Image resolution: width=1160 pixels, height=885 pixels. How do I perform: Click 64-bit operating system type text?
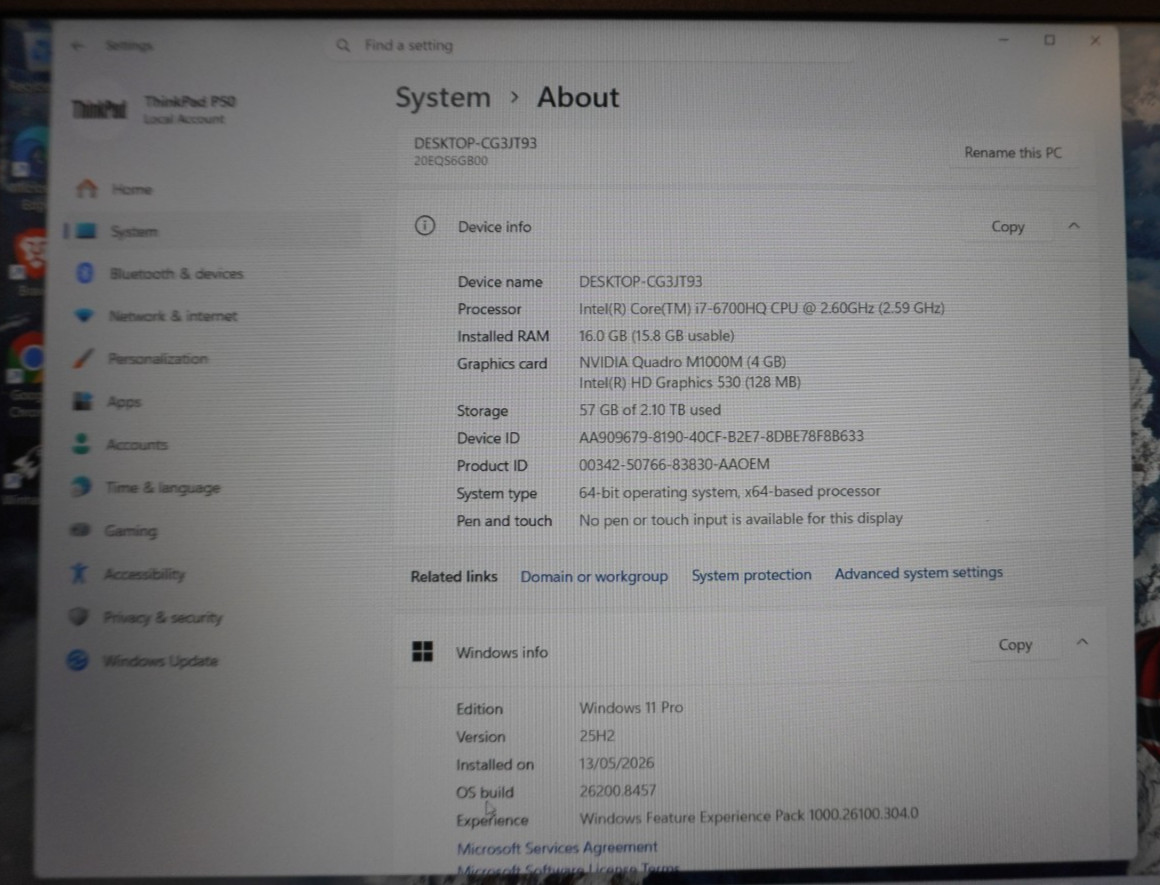[729, 491]
